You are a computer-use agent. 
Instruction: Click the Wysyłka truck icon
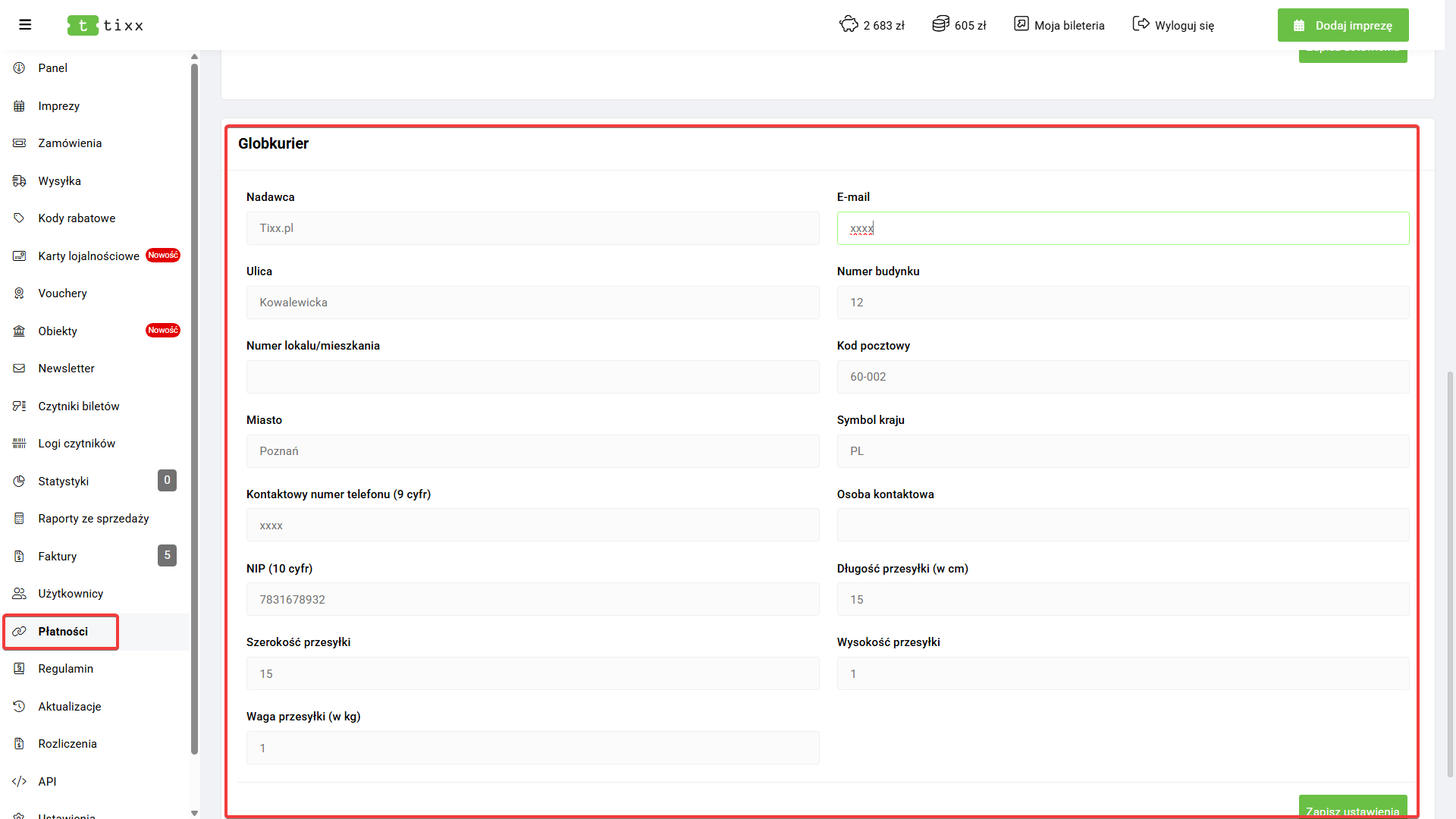[x=20, y=181]
